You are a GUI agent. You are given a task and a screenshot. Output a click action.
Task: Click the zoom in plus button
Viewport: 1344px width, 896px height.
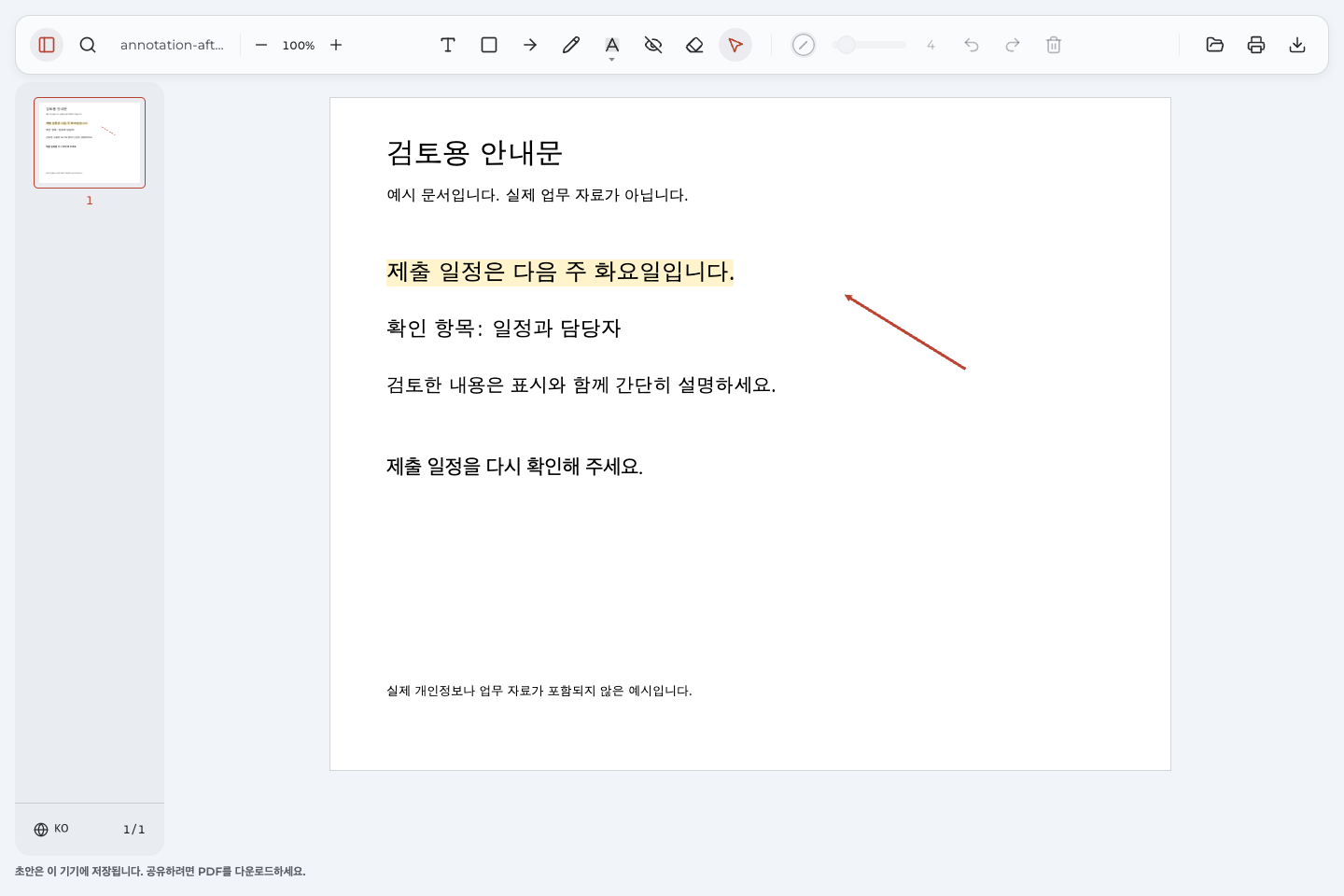336,45
